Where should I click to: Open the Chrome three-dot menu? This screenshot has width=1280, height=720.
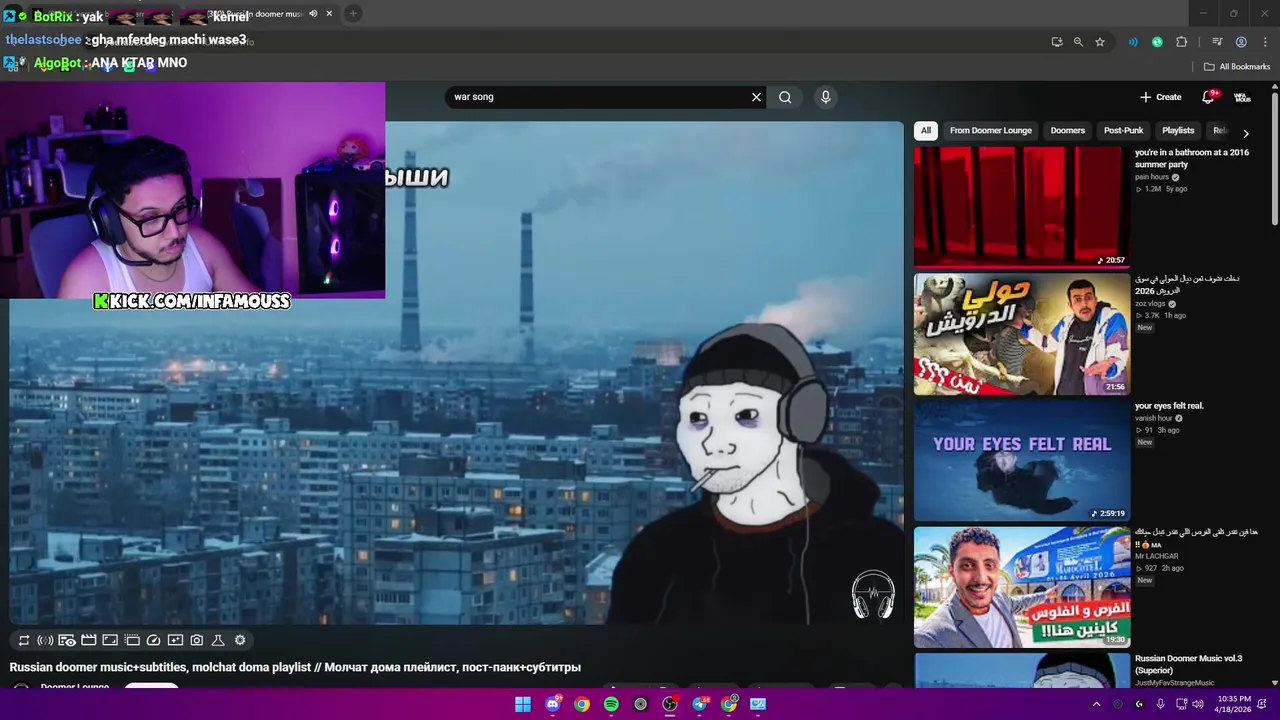point(1264,42)
